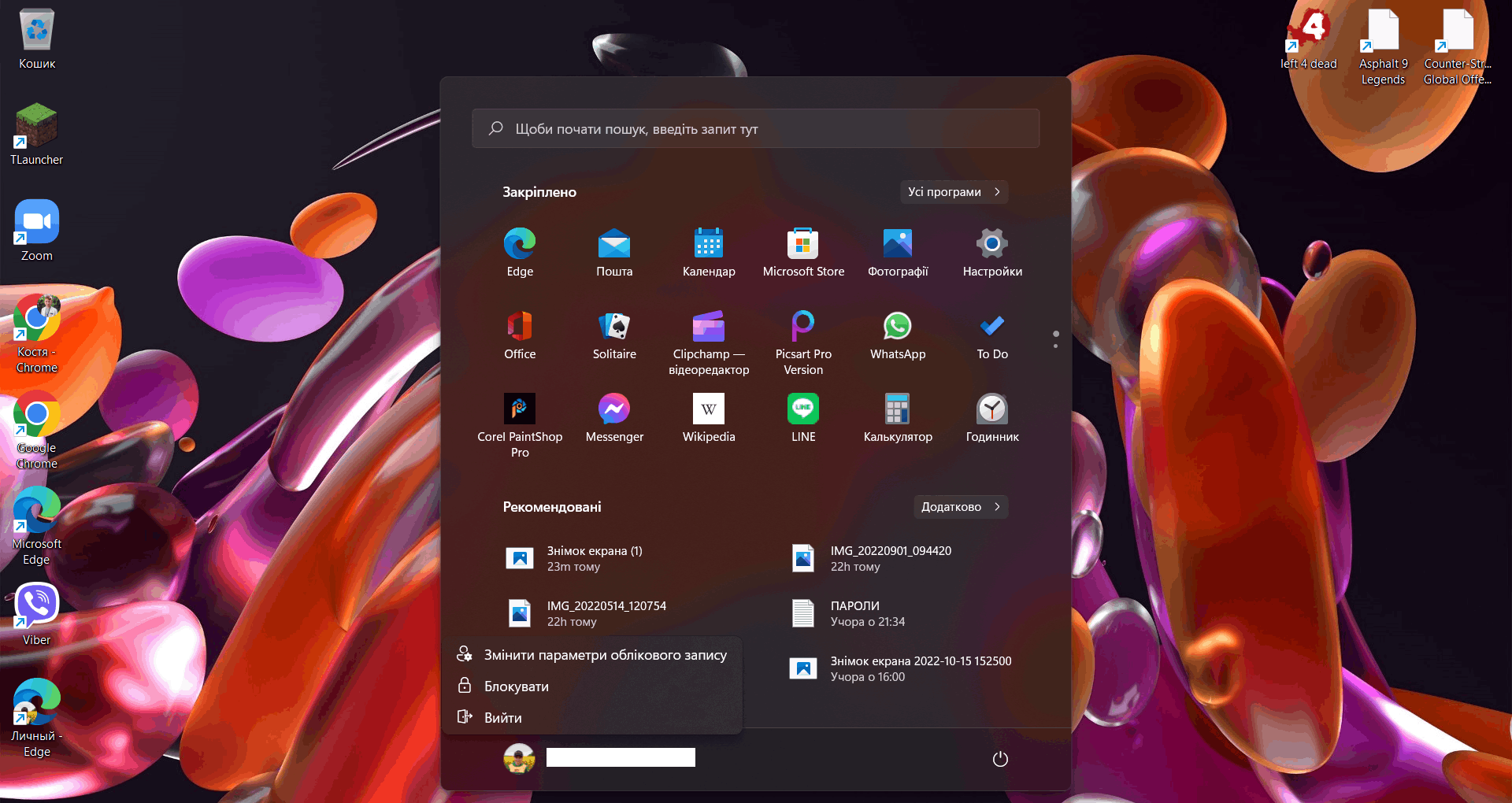
Task: Open Калькулятор
Action: tap(898, 418)
